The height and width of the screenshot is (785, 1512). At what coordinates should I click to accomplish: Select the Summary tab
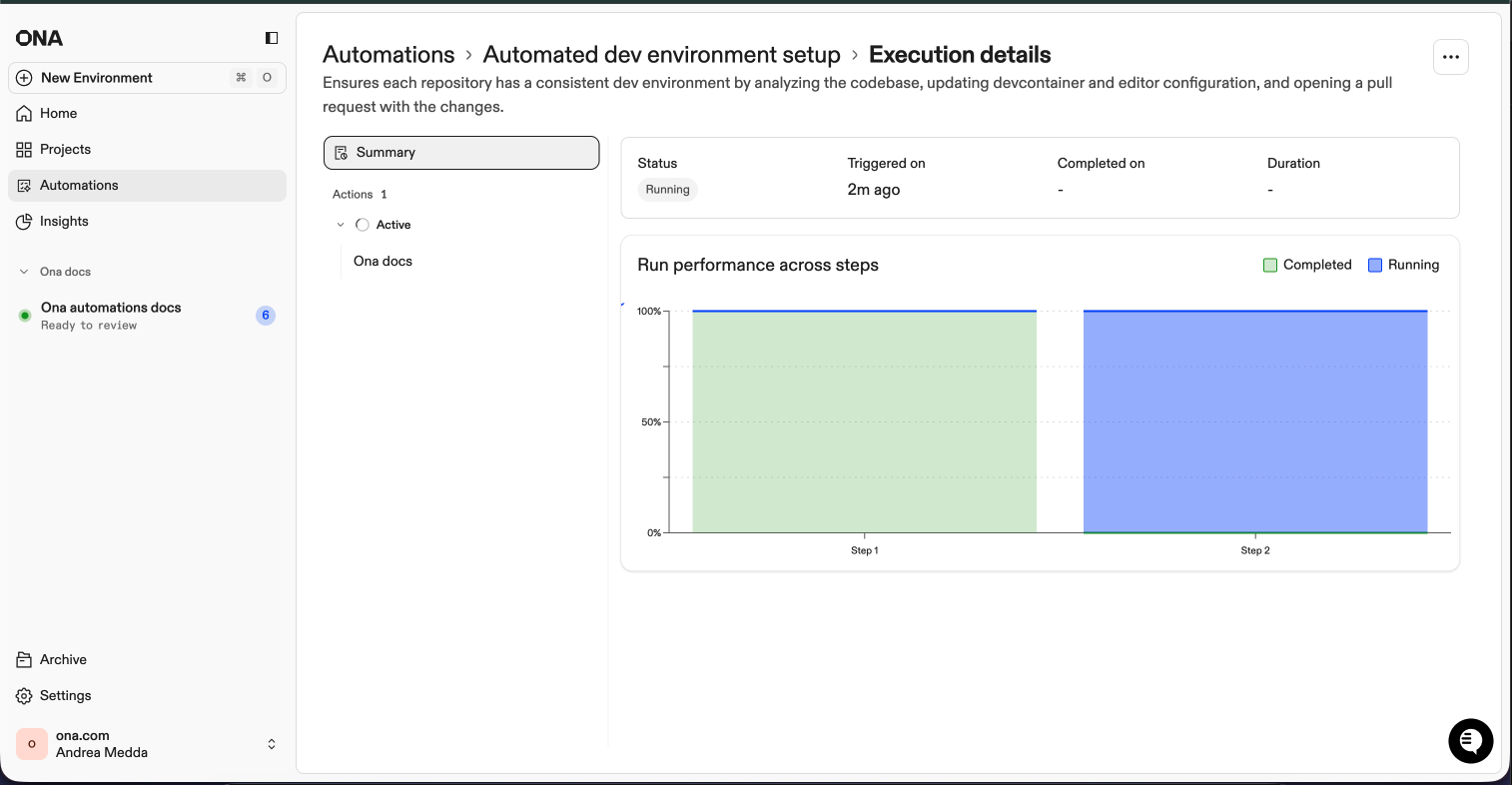460,152
